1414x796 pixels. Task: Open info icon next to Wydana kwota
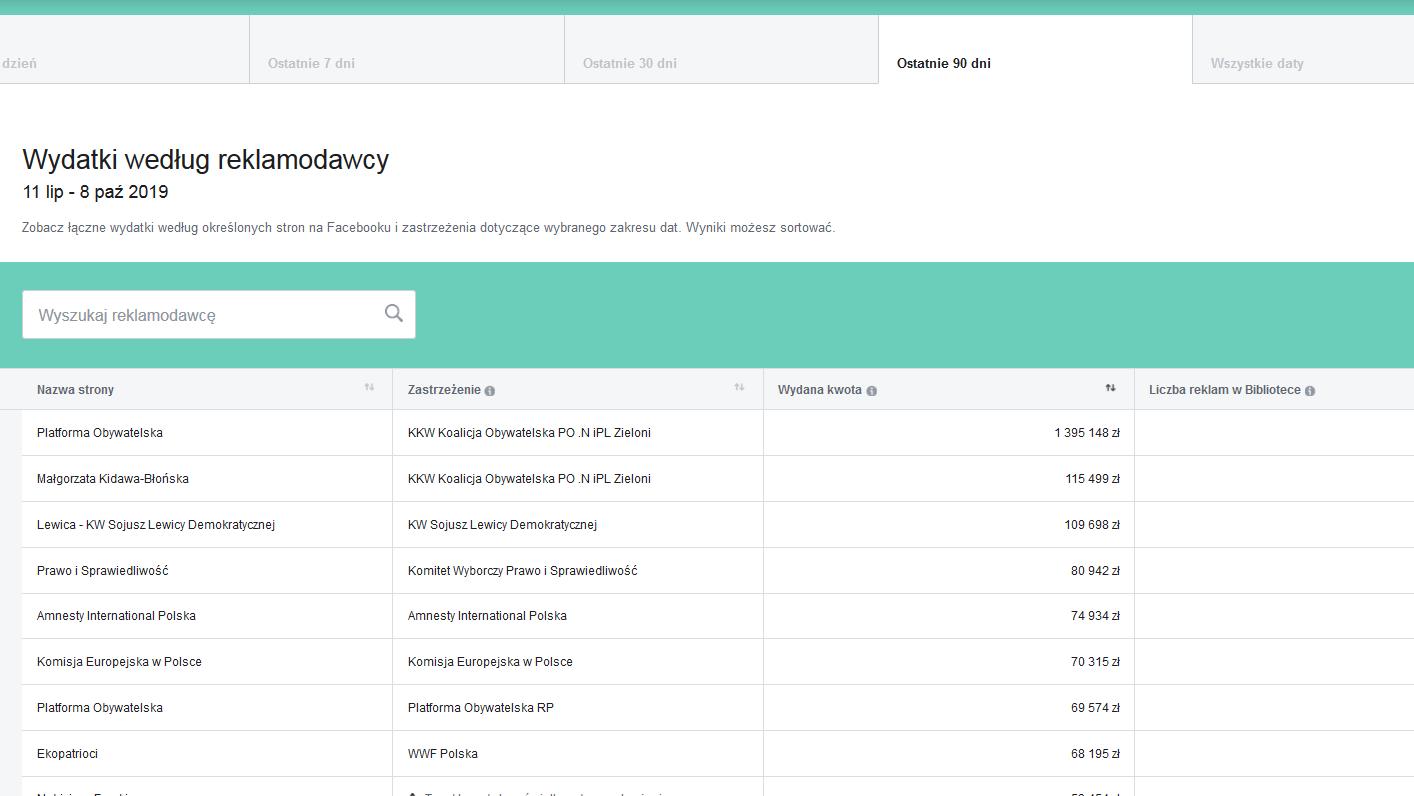871,391
